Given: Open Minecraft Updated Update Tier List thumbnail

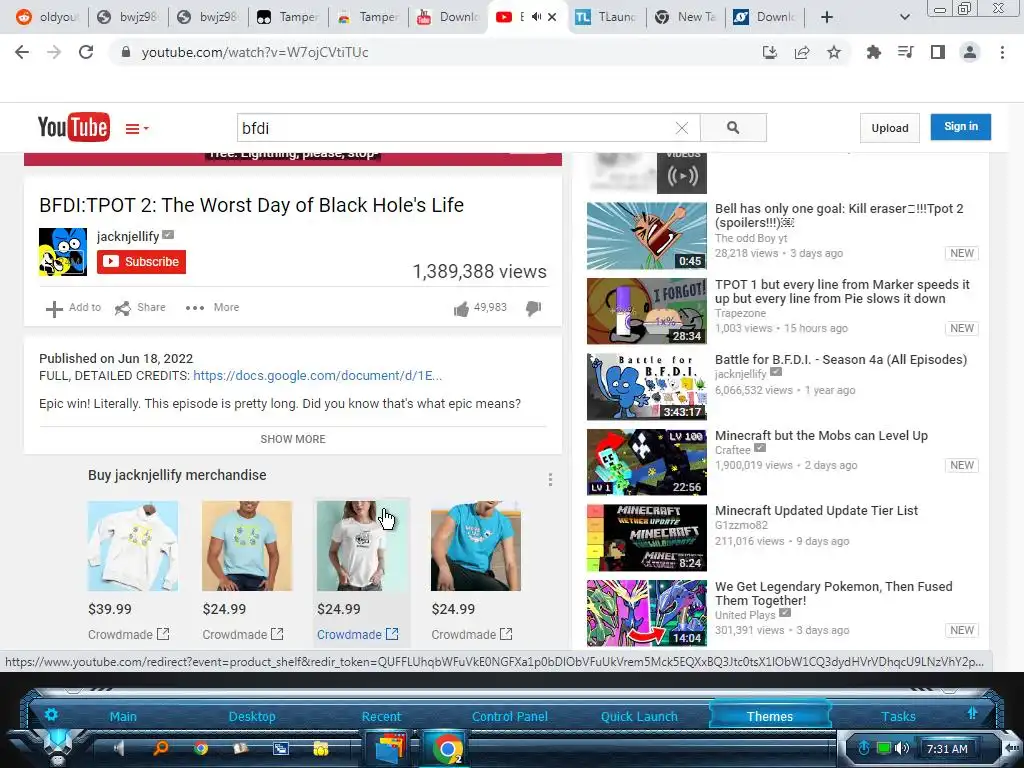Looking at the screenshot, I should 647,538.
